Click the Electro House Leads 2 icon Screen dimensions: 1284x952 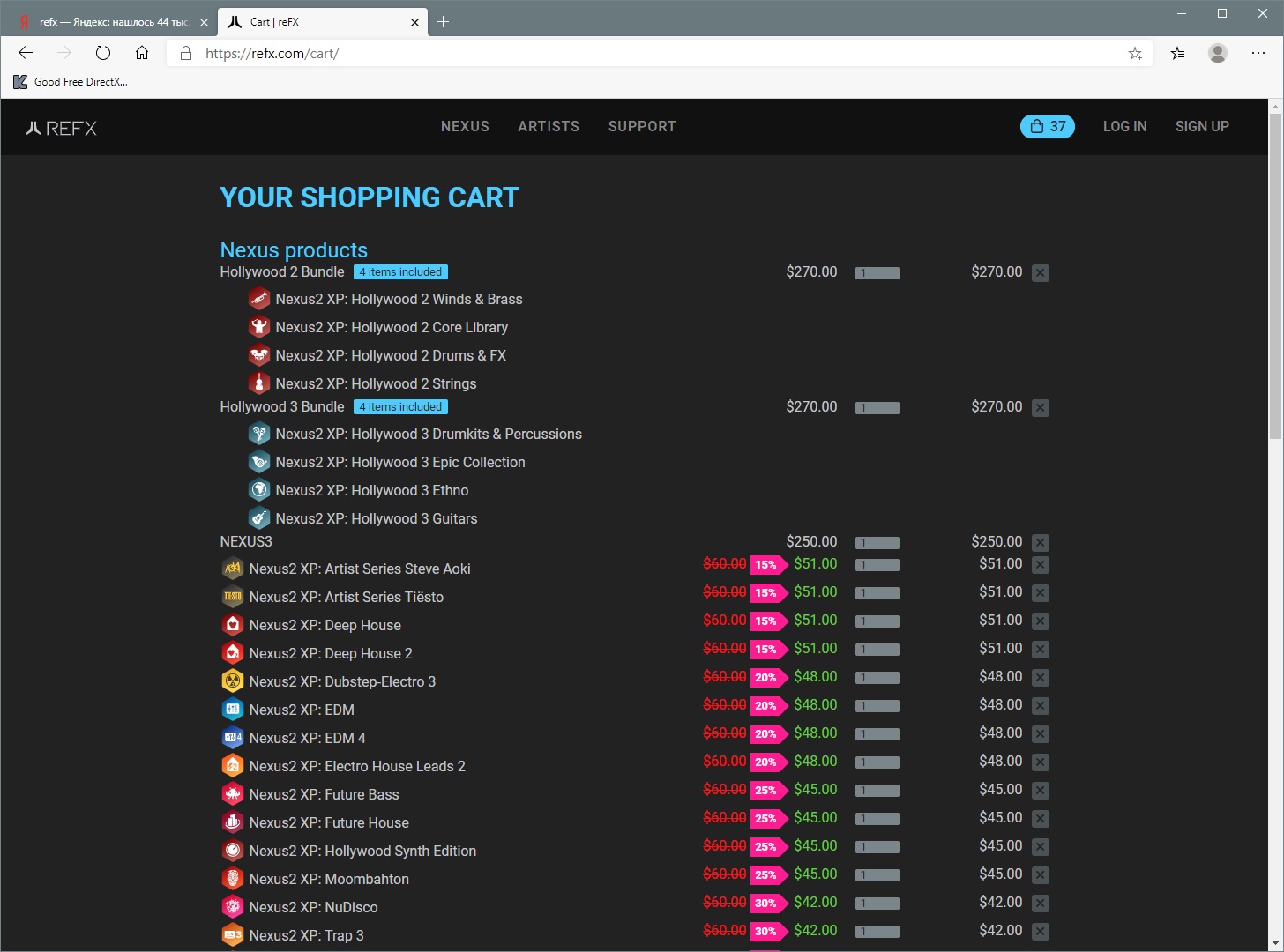[233, 766]
